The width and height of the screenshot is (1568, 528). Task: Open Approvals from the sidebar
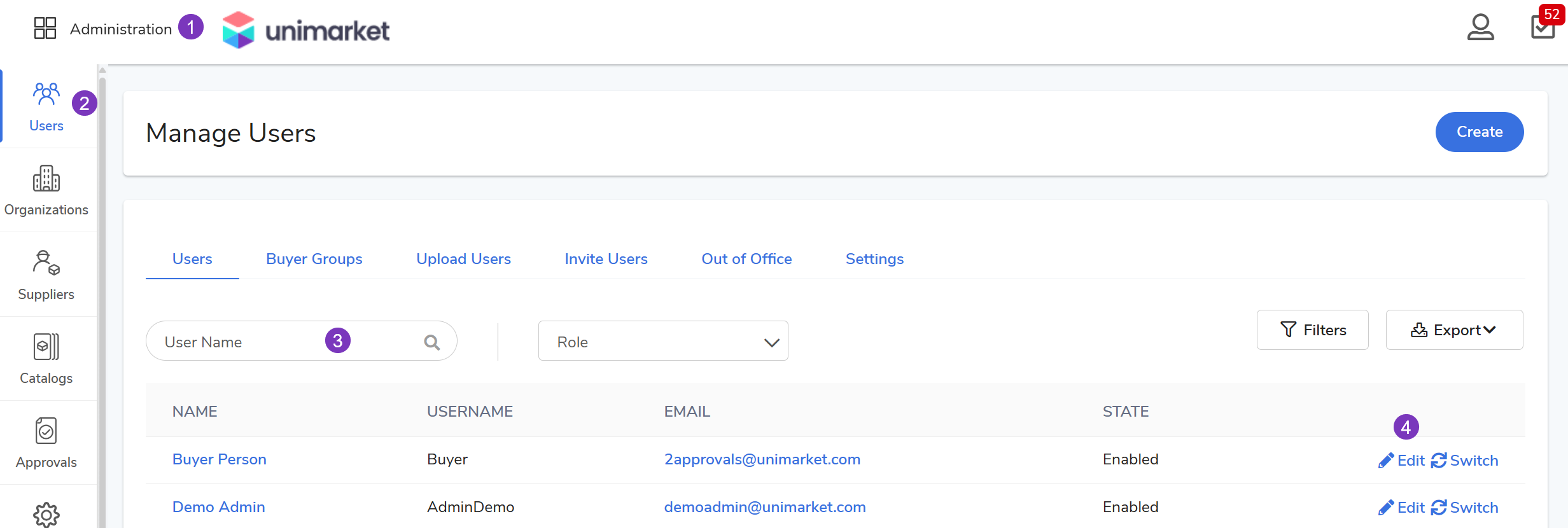pyautogui.click(x=46, y=443)
